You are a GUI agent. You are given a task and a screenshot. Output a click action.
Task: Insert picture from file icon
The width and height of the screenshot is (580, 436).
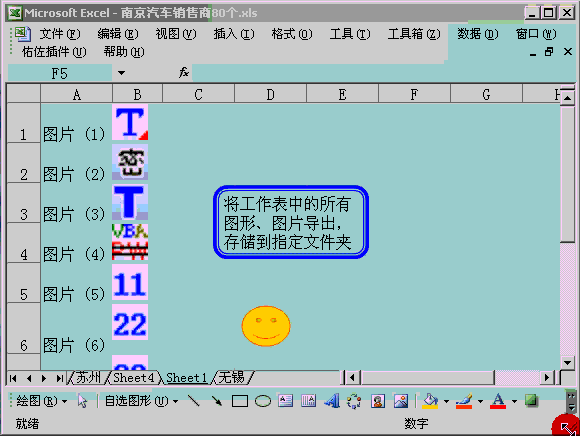coord(401,401)
